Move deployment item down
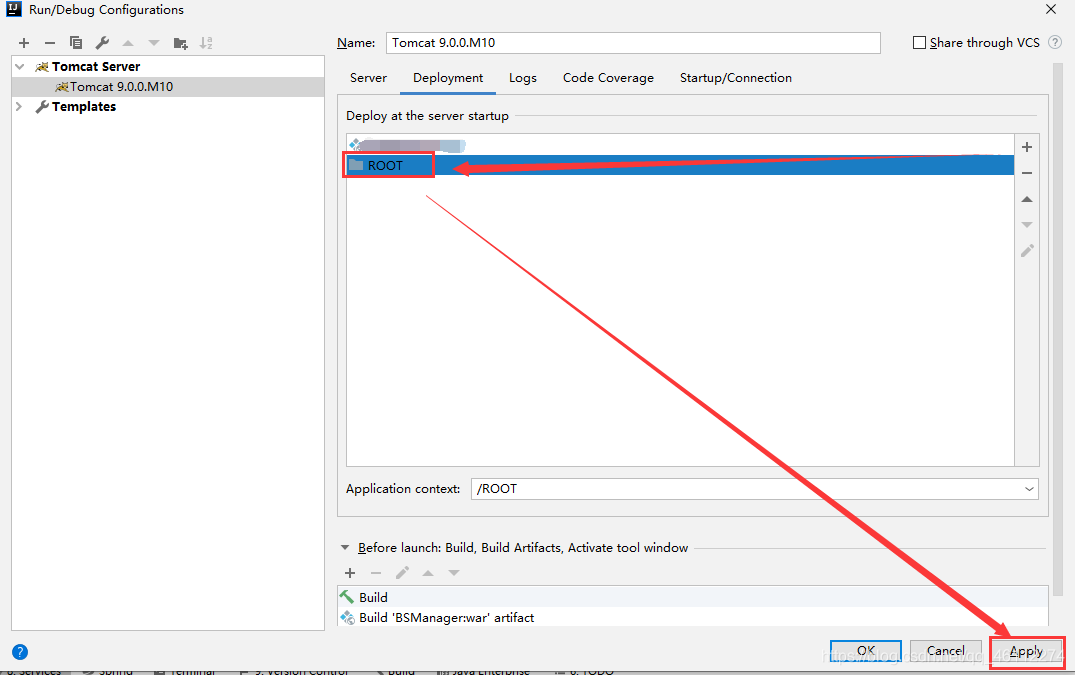Viewport: 1075px width, 675px height. point(1027,225)
